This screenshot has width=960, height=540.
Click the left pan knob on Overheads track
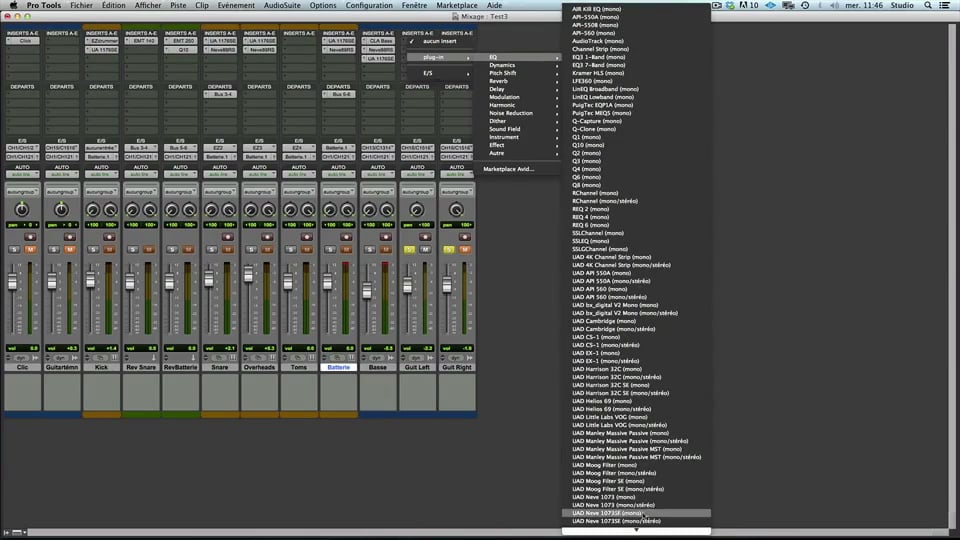(251, 210)
